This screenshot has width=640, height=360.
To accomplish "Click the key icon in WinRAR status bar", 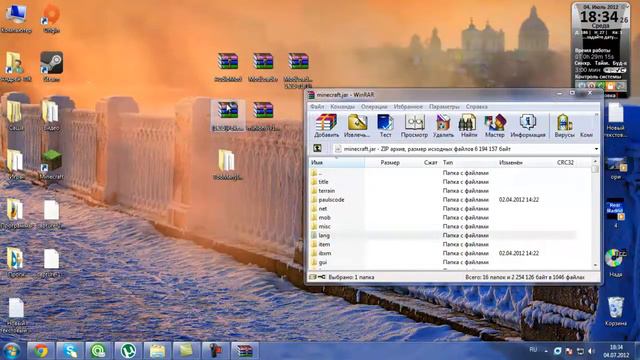I will point(322,277).
